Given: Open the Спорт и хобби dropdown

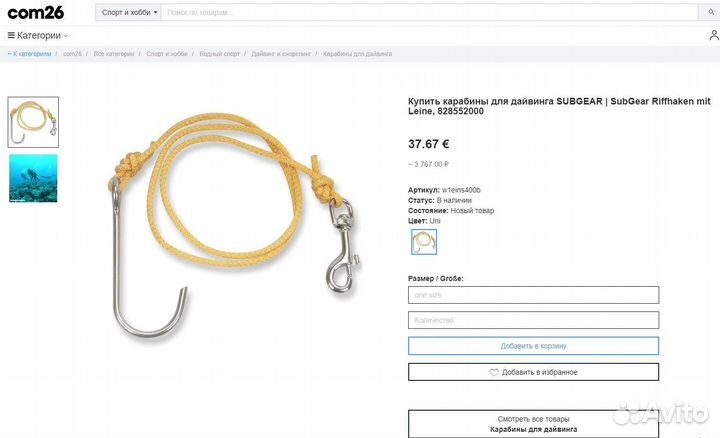Looking at the screenshot, I should 129,12.
